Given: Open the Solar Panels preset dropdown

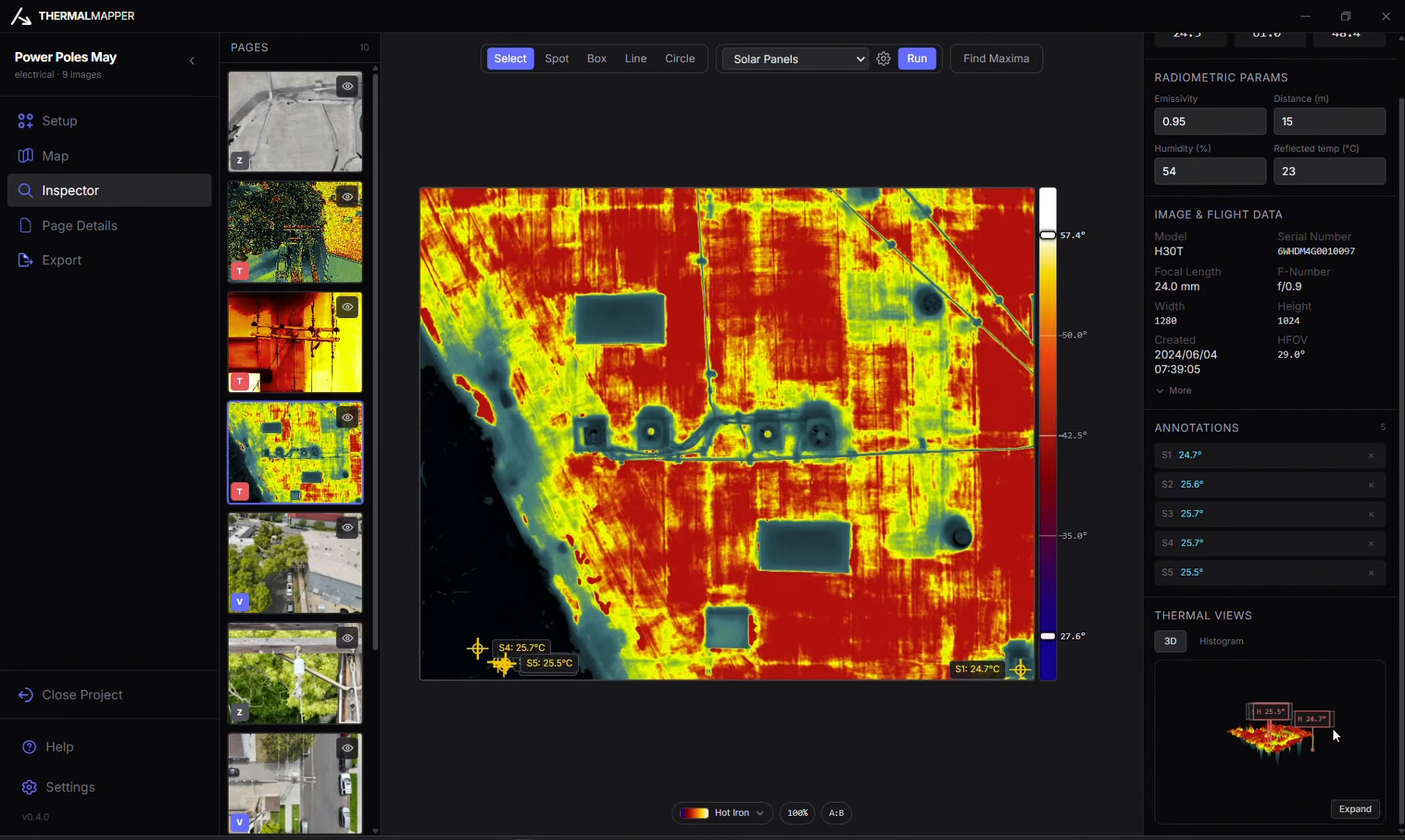Looking at the screenshot, I should click(x=795, y=59).
